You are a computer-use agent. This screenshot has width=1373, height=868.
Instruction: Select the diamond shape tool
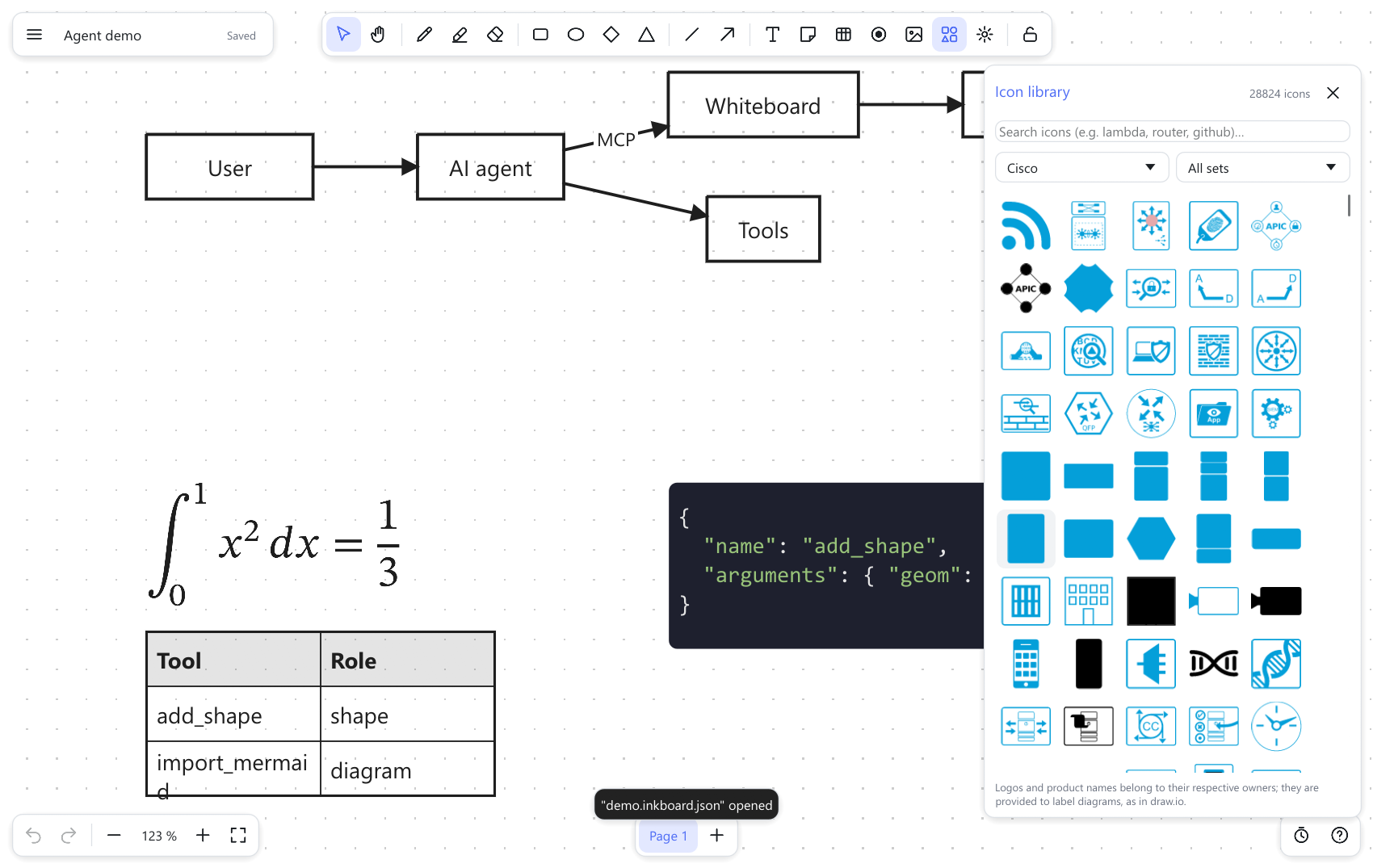tap(611, 35)
